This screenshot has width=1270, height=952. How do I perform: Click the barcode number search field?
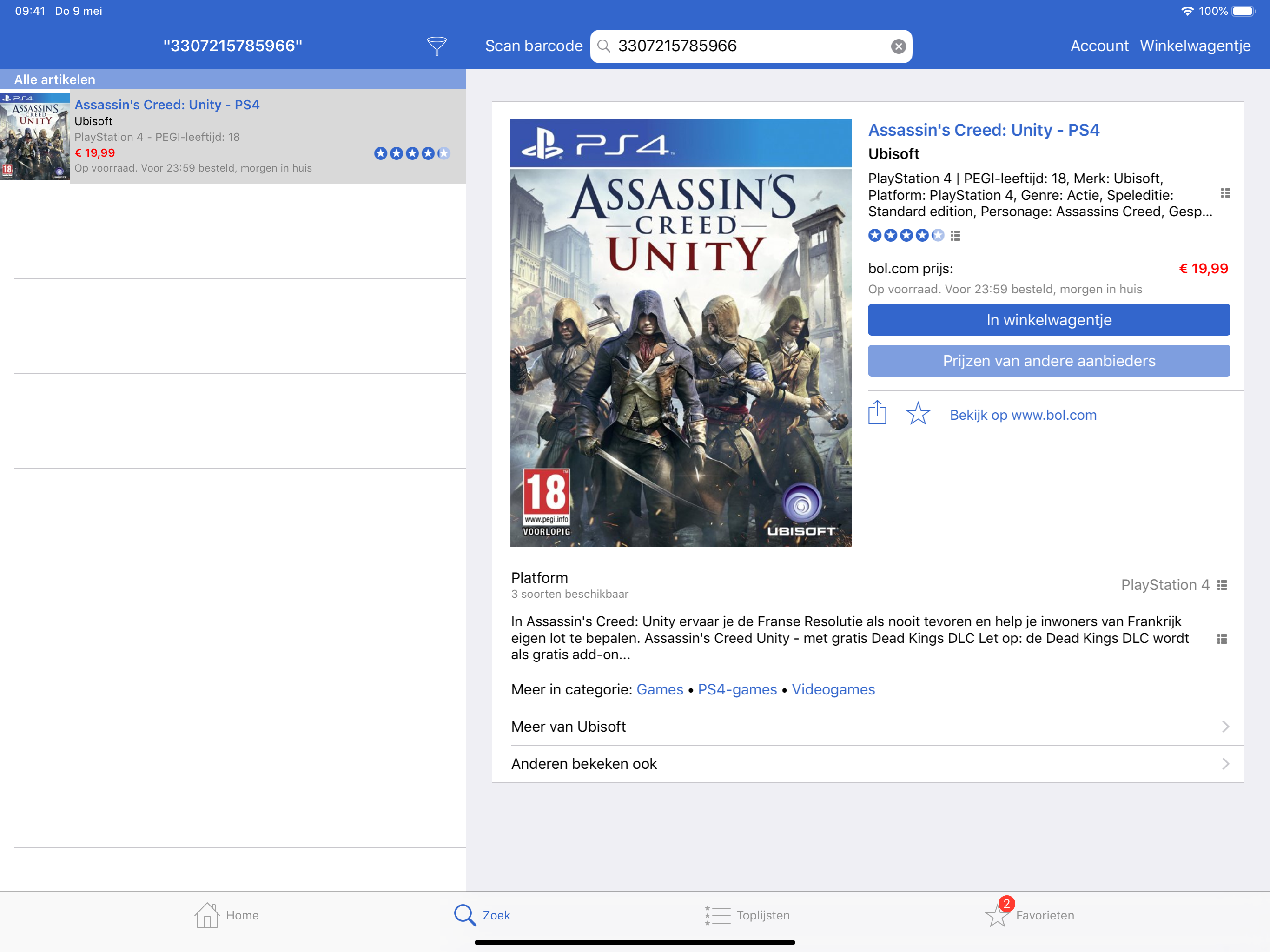(750, 46)
